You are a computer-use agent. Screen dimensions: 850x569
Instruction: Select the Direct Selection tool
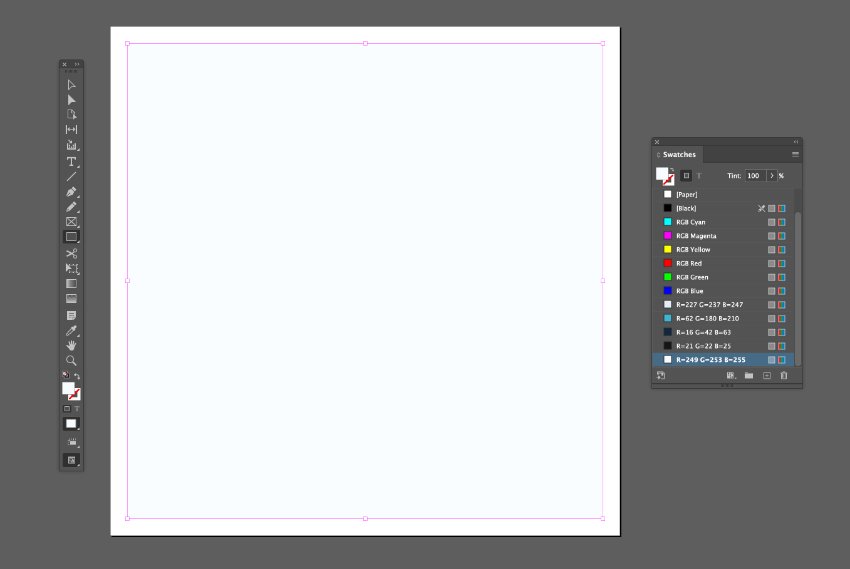pos(71,100)
